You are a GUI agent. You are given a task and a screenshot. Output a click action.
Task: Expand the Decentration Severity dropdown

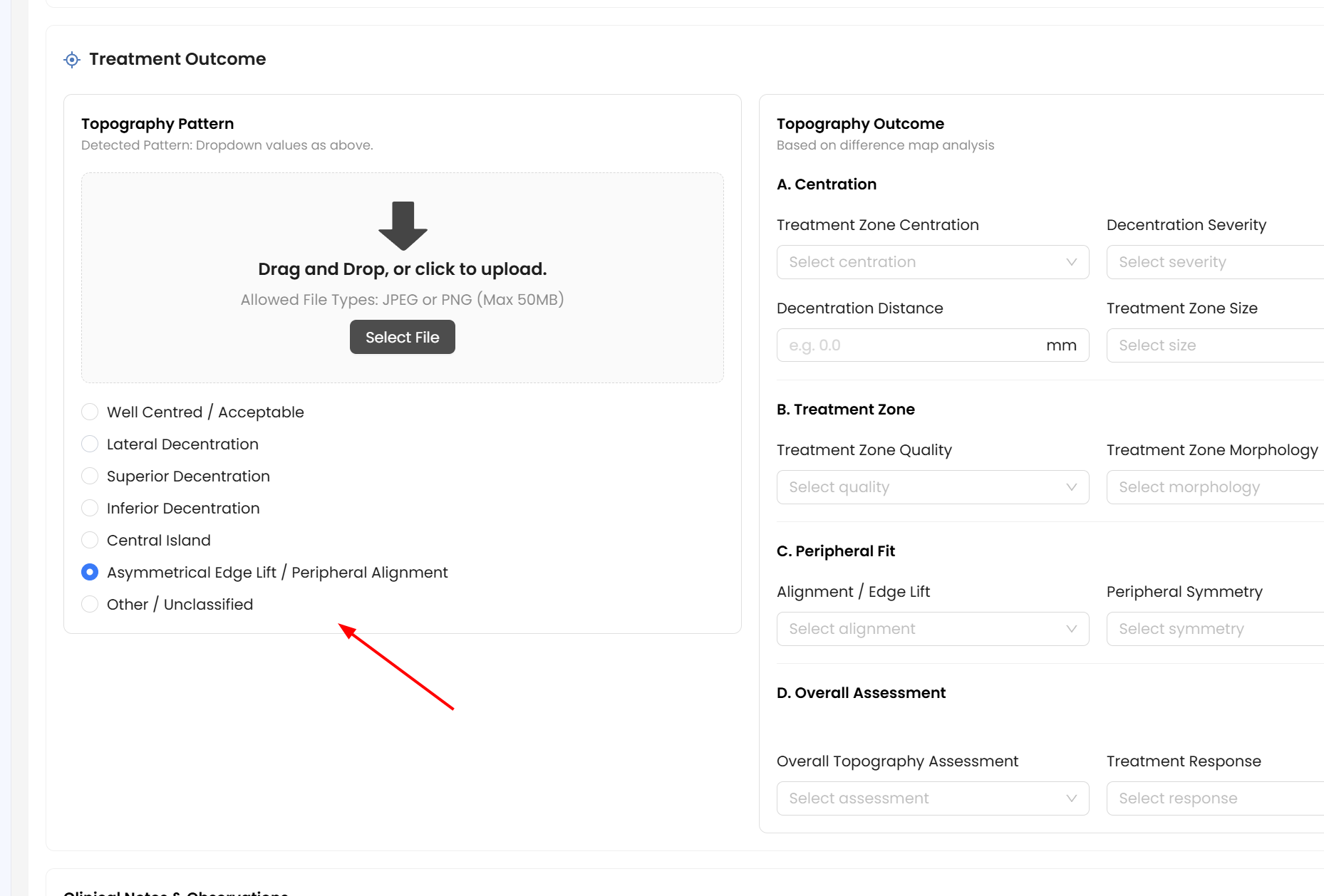point(1215,262)
